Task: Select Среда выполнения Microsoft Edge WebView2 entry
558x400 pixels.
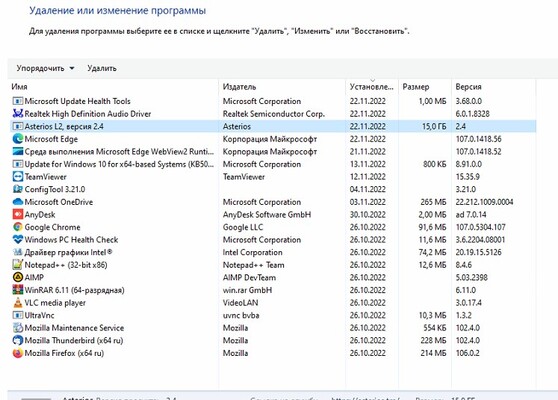Action: coord(119,152)
